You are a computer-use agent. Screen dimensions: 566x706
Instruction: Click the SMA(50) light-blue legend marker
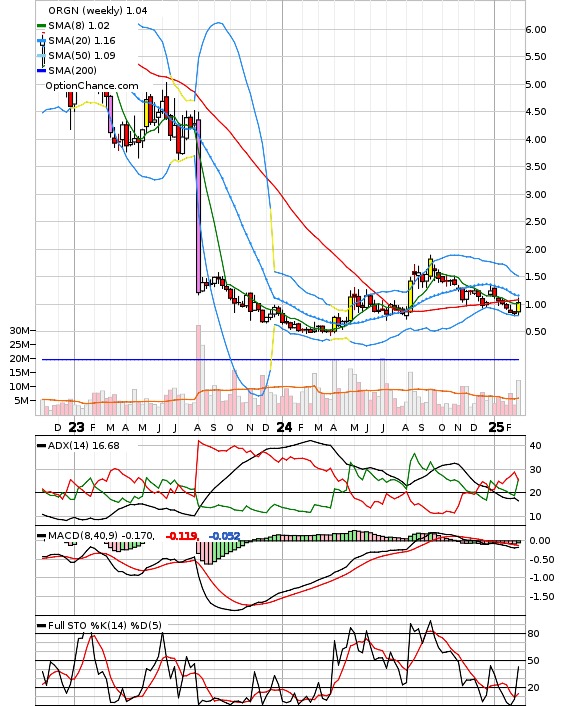pos(41,56)
